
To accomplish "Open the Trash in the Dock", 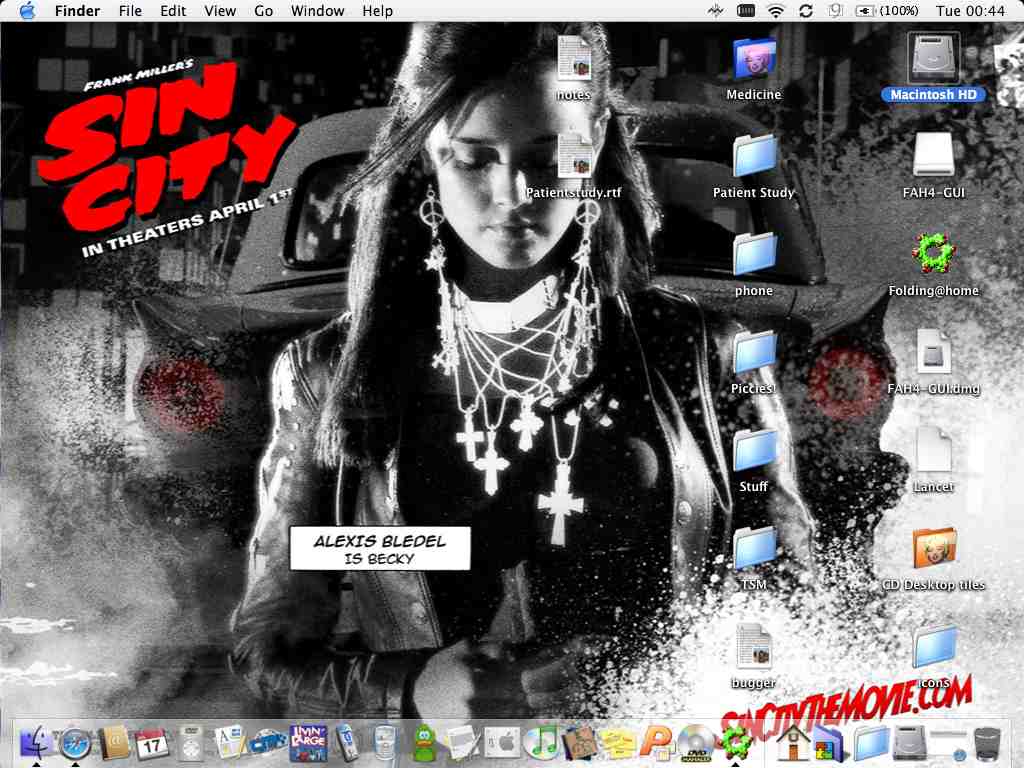I will pyautogui.click(x=987, y=743).
